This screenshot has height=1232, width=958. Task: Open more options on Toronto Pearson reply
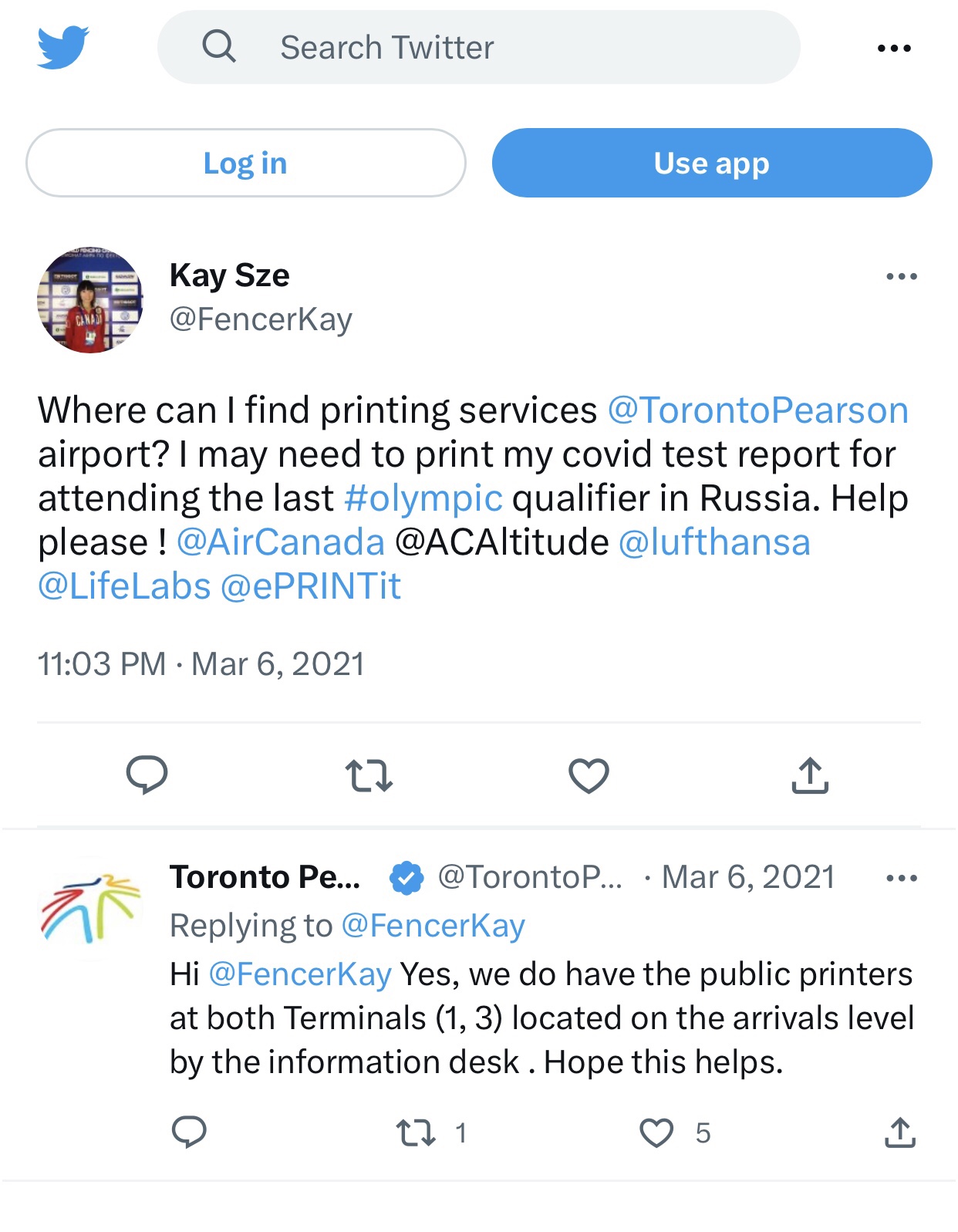click(x=902, y=878)
